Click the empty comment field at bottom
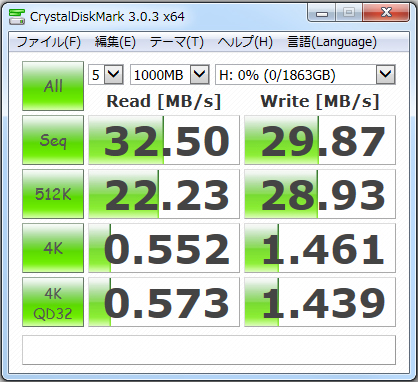The image size is (418, 382). tap(209, 350)
